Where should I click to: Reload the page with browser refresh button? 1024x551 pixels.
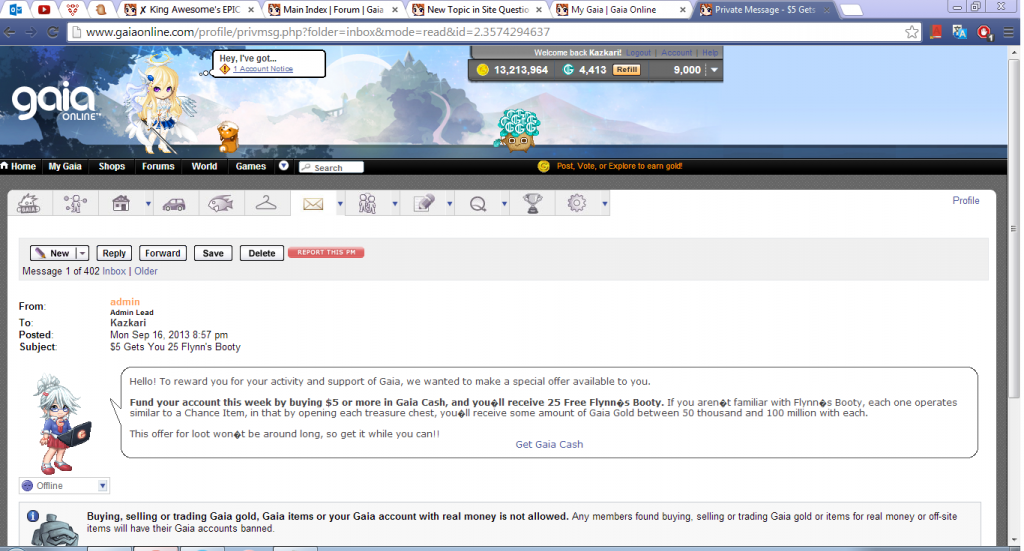coord(53,32)
